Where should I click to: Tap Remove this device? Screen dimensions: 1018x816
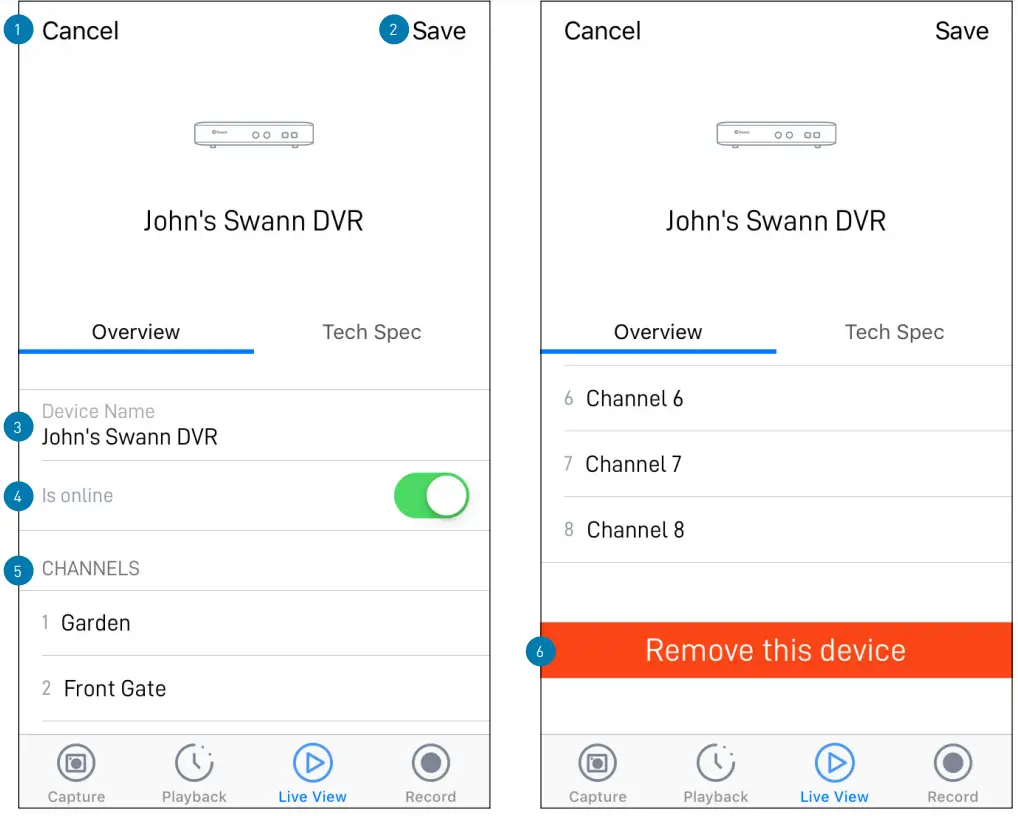(776, 650)
